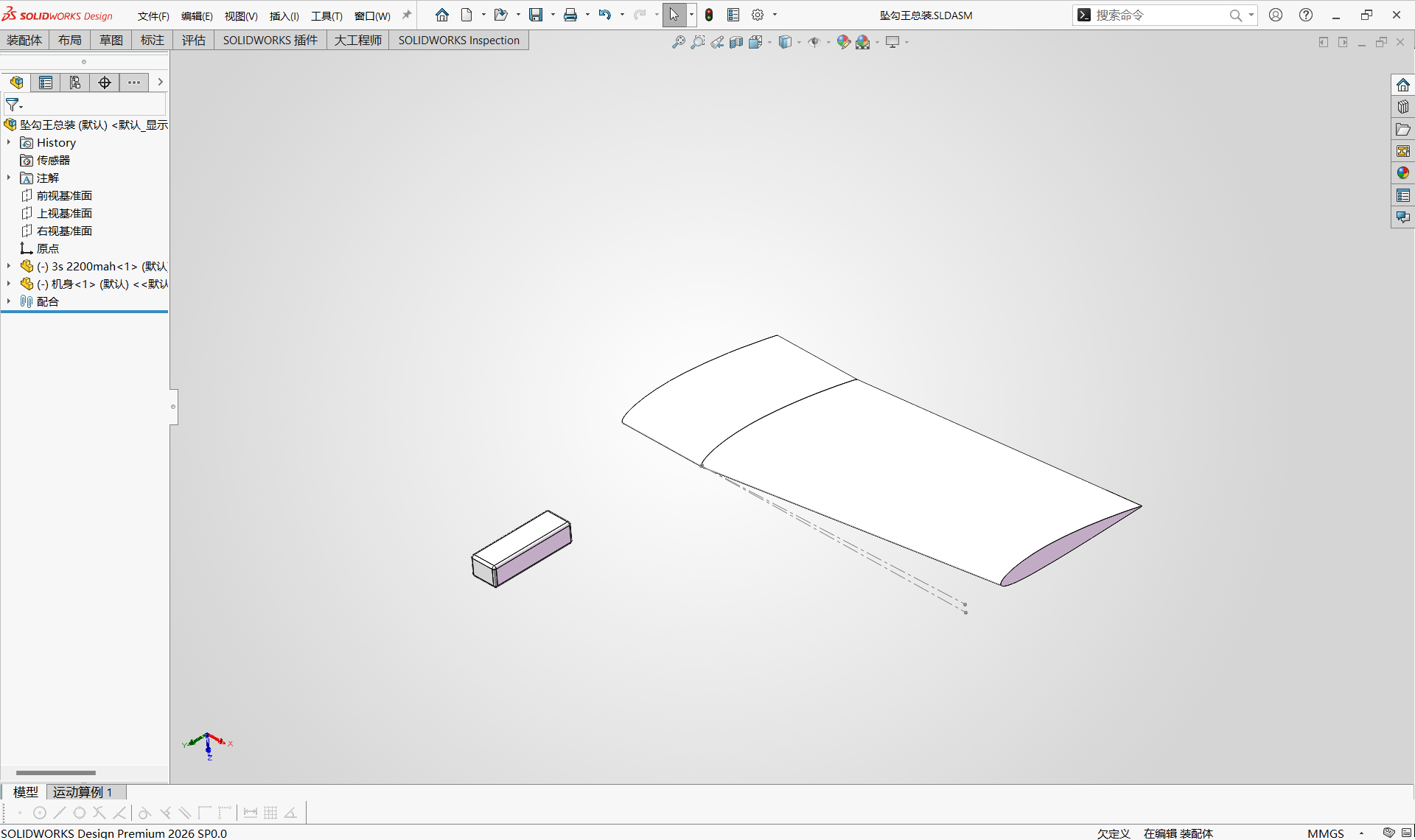Click the View Orientation icon
The height and width of the screenshot is (840, 1415).
tap(755, 42)
